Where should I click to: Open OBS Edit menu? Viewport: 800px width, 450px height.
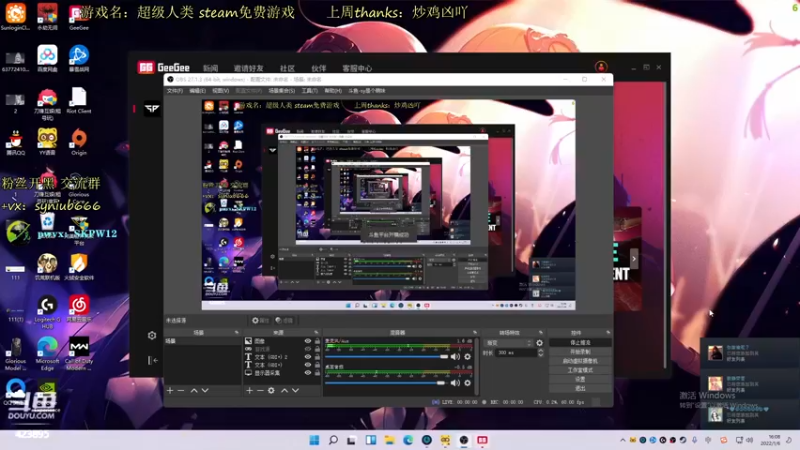[197, 91]
